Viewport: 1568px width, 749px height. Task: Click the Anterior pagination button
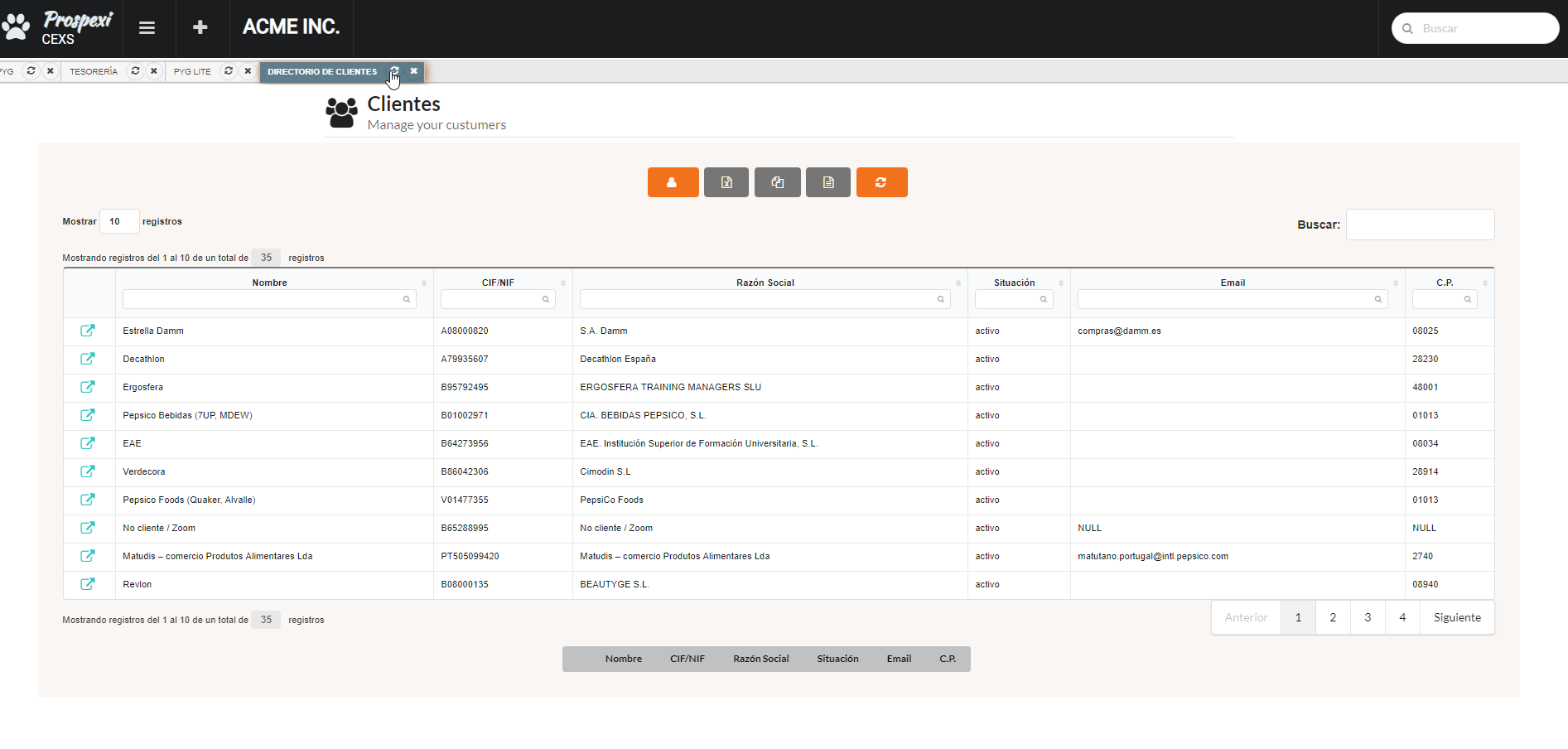[1246, 617]
